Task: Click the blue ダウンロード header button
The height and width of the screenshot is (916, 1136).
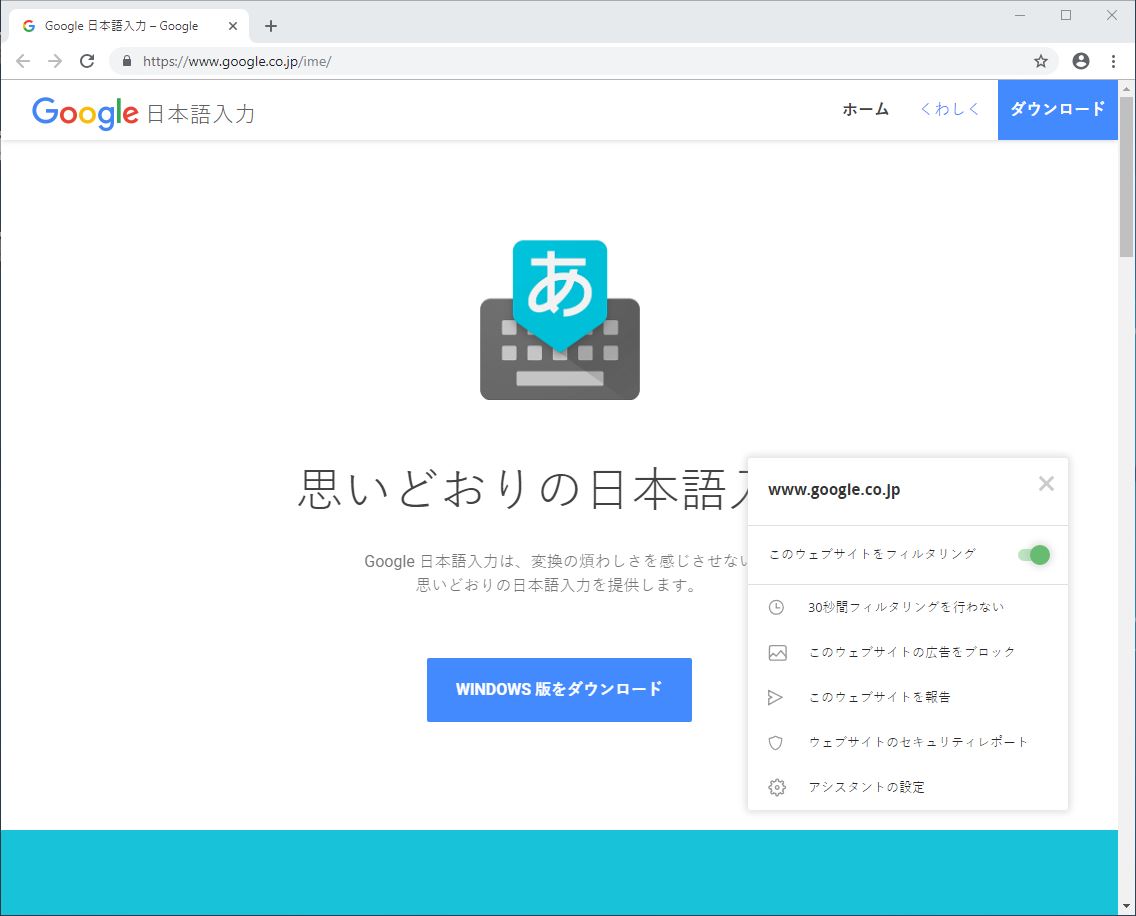Action: pos(1058,109)
